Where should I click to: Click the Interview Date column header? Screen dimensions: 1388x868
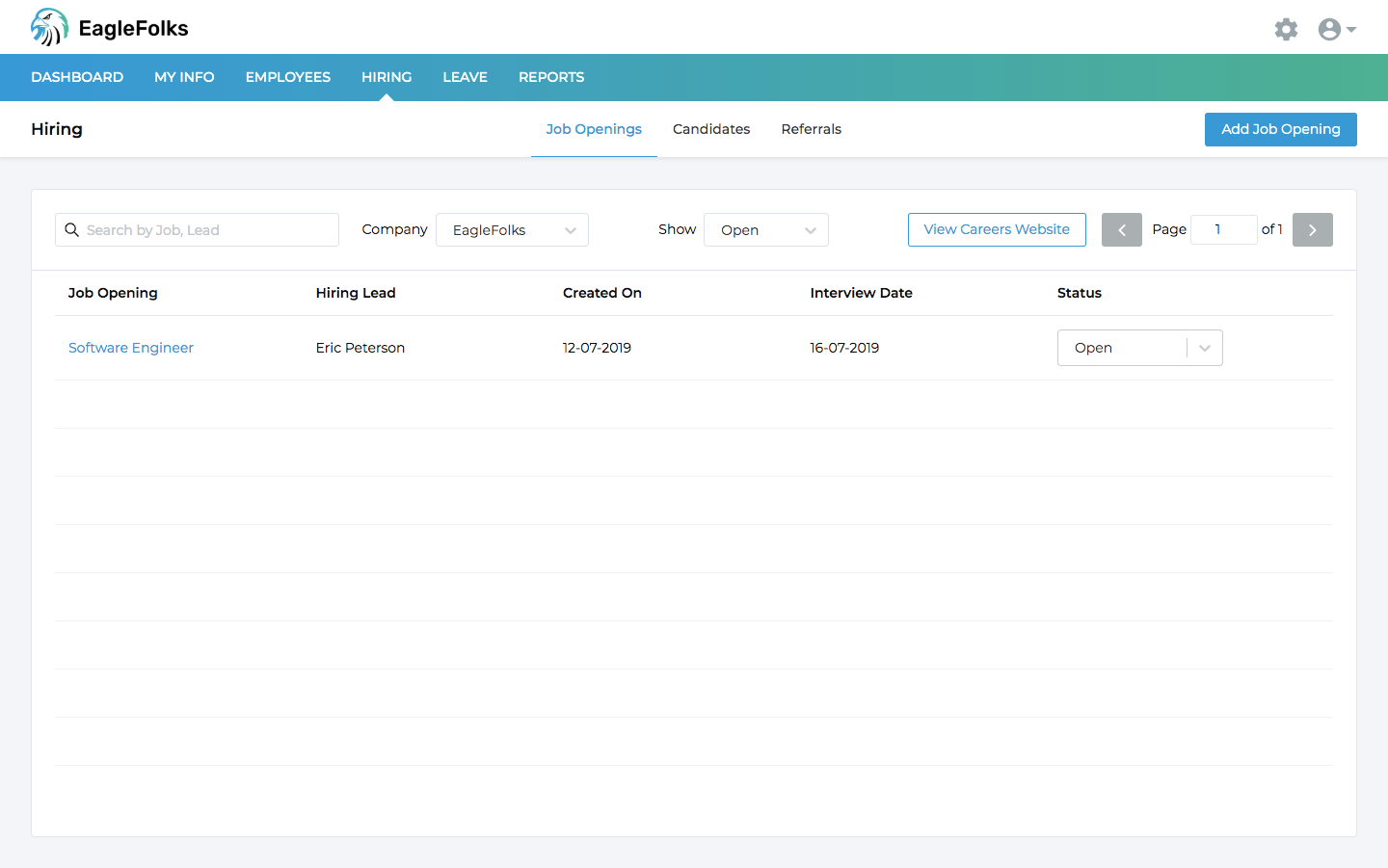coord(862,293)
